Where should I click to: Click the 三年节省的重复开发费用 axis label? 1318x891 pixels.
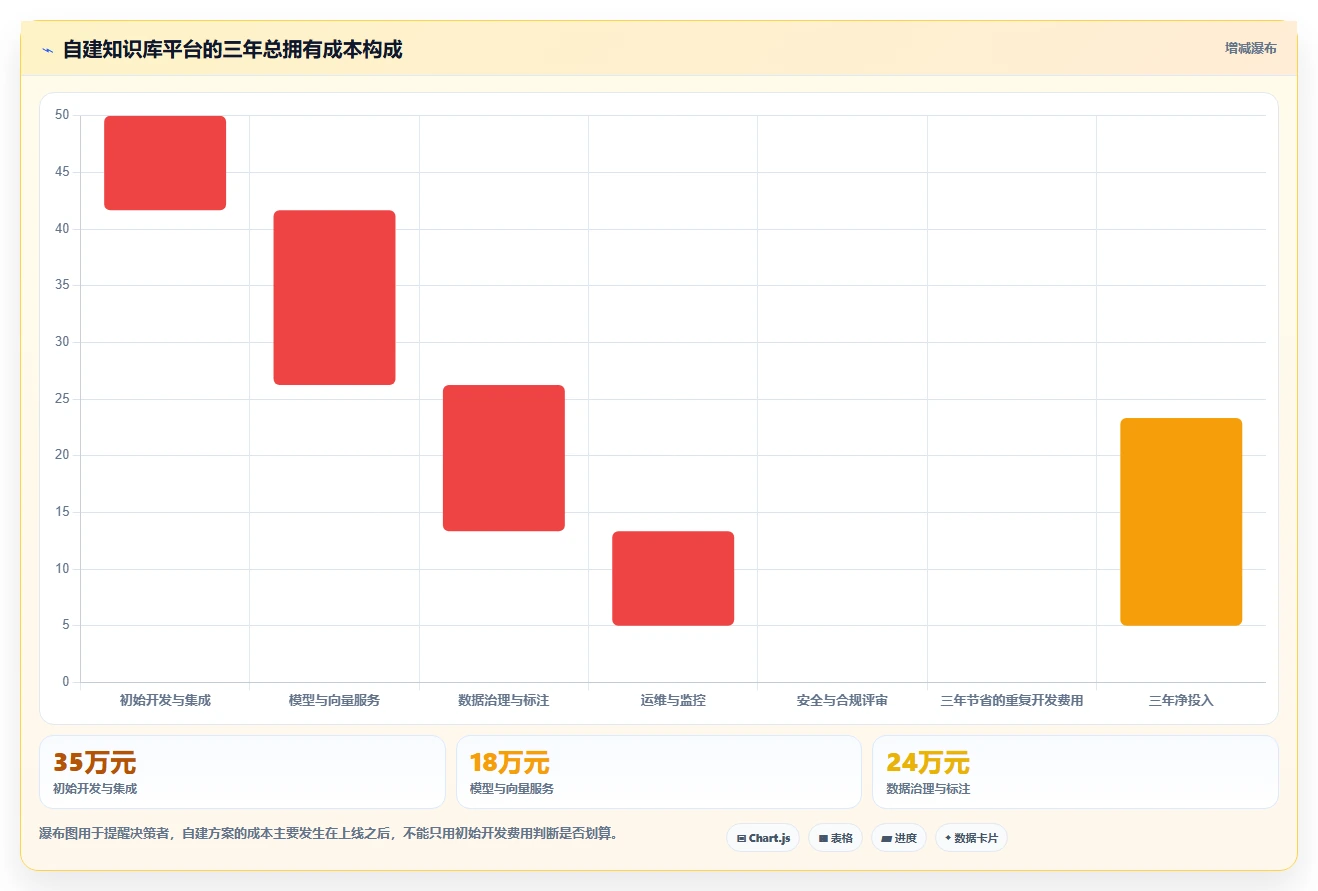(1012, 700)
